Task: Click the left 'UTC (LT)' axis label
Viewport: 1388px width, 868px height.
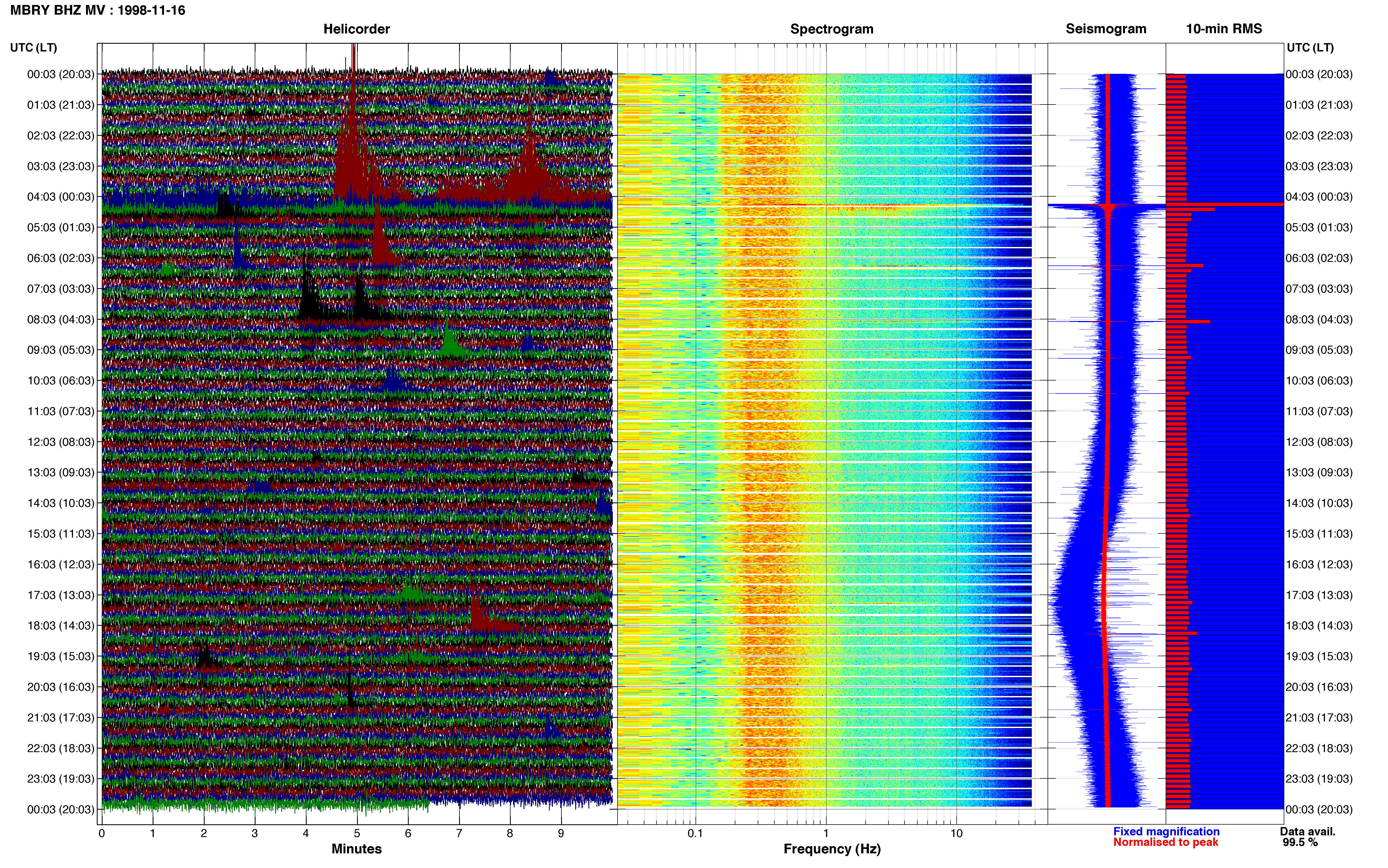Action: (34, 48)
